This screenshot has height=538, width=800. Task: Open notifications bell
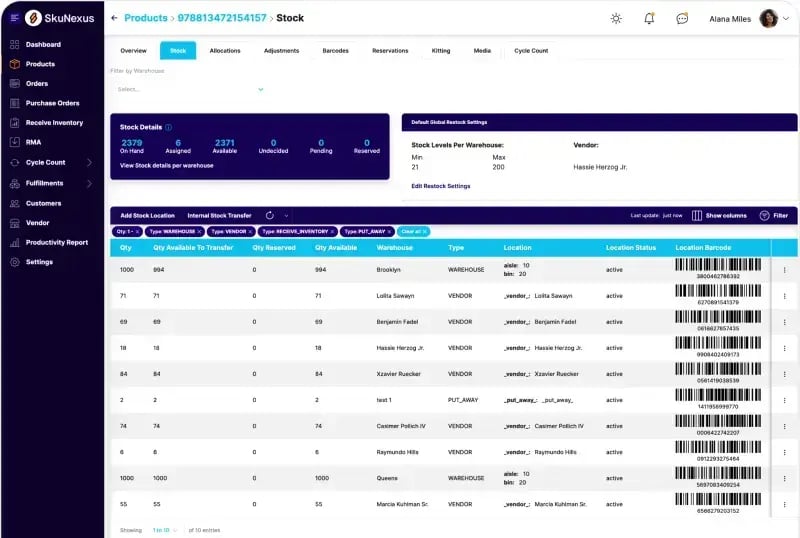point(649,18)
